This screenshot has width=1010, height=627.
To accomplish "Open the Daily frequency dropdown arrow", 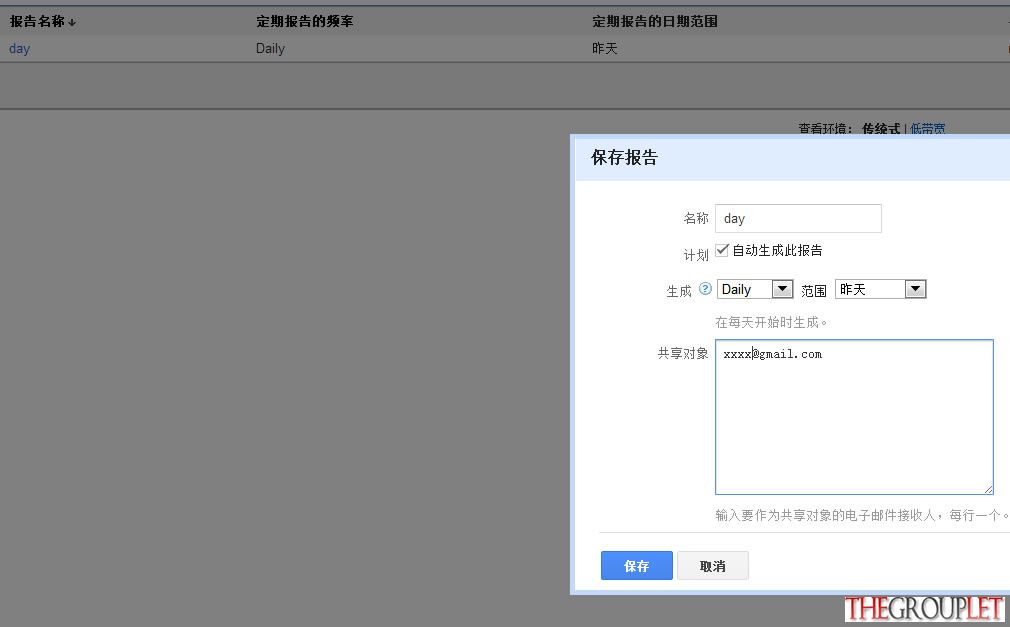I will pos(782,289).
